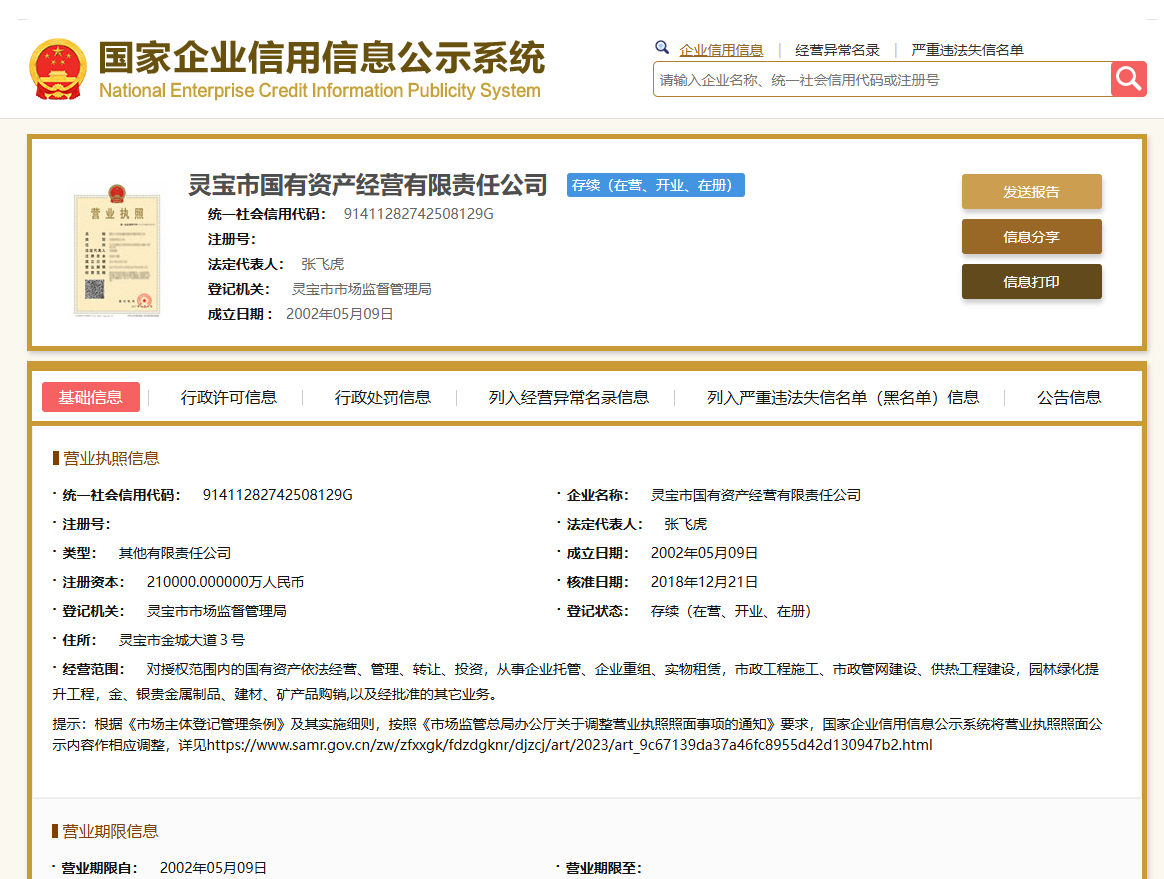The height and width of the screenshot is (879, 1164).
Task: Open the 列入严重违法失信名单（黑名单）信息 tab
Action: pyautogui.click(x=843, y=397)
